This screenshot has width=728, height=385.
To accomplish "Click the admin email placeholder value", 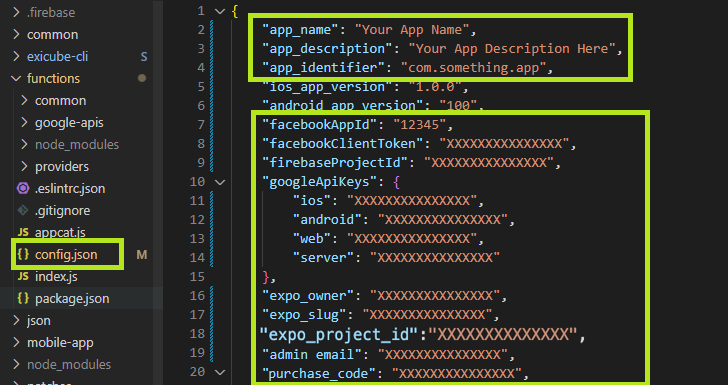I will coord(443,355).
